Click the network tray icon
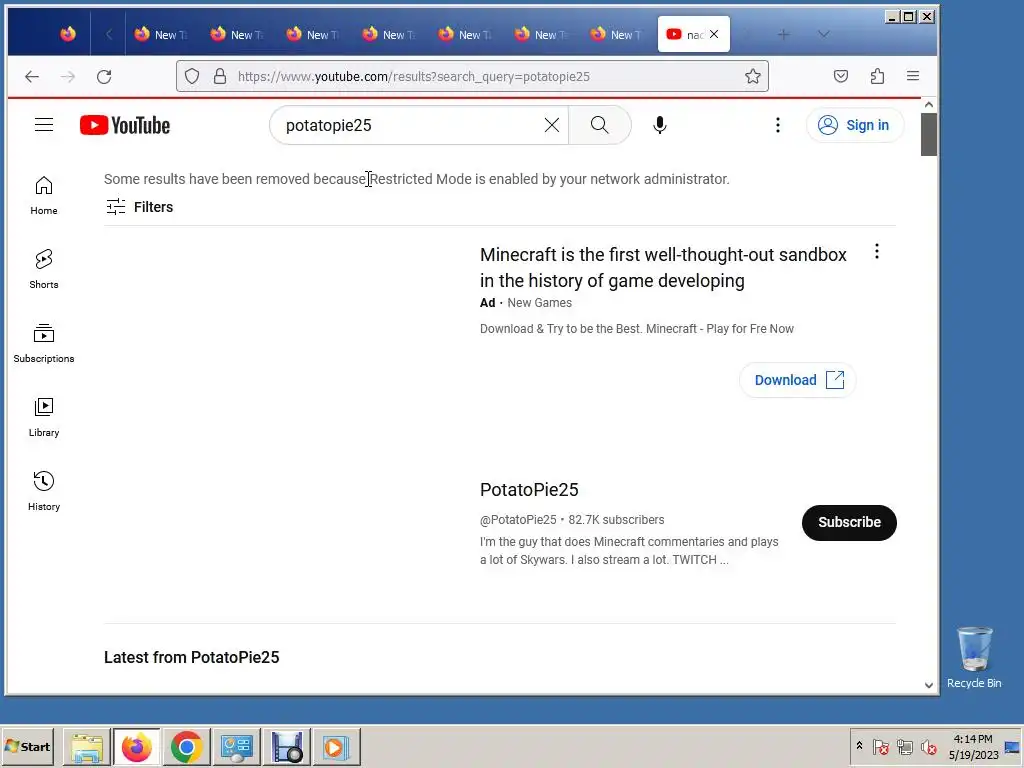The width and height of the screenshot is (1024, 768). click(x=904, y=746)
